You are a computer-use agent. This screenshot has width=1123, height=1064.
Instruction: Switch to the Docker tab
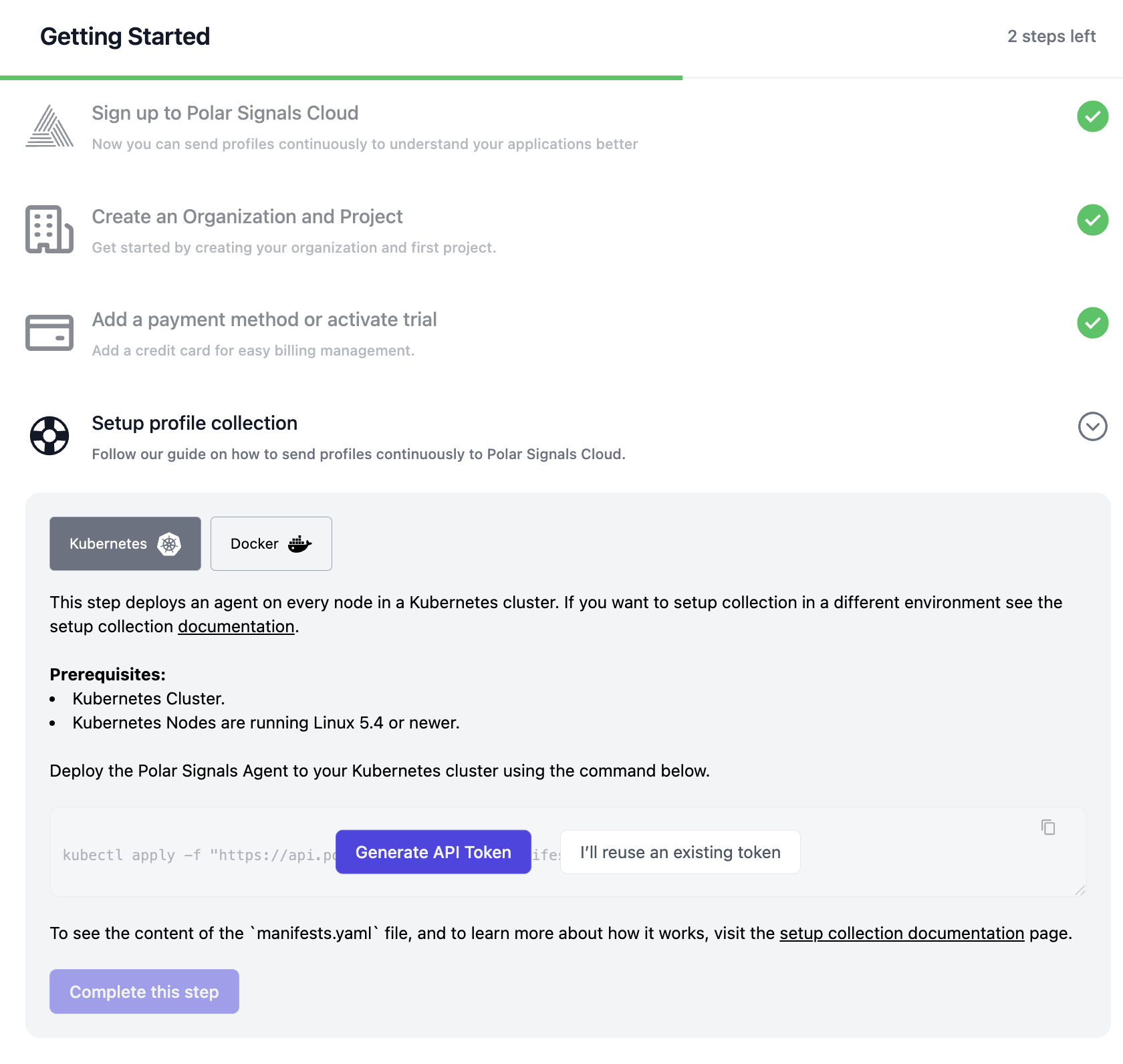(271, 543)
